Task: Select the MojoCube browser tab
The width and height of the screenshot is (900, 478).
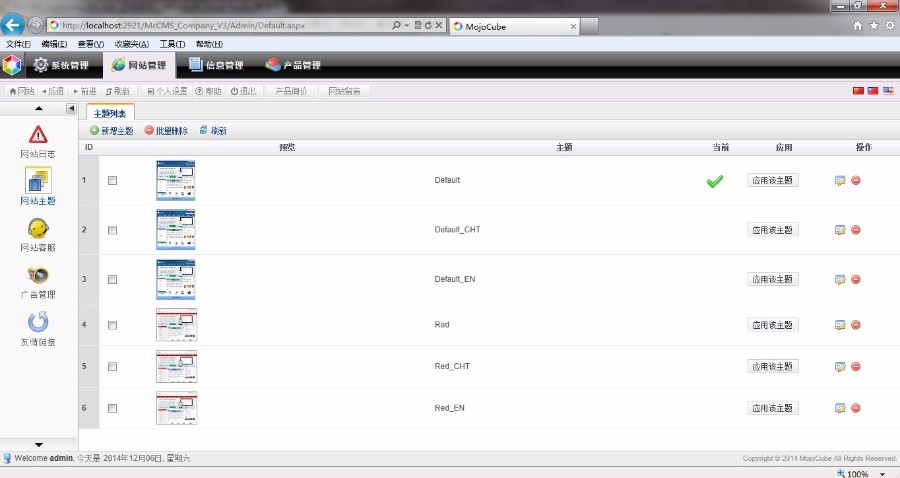Action: pos(514,26)
